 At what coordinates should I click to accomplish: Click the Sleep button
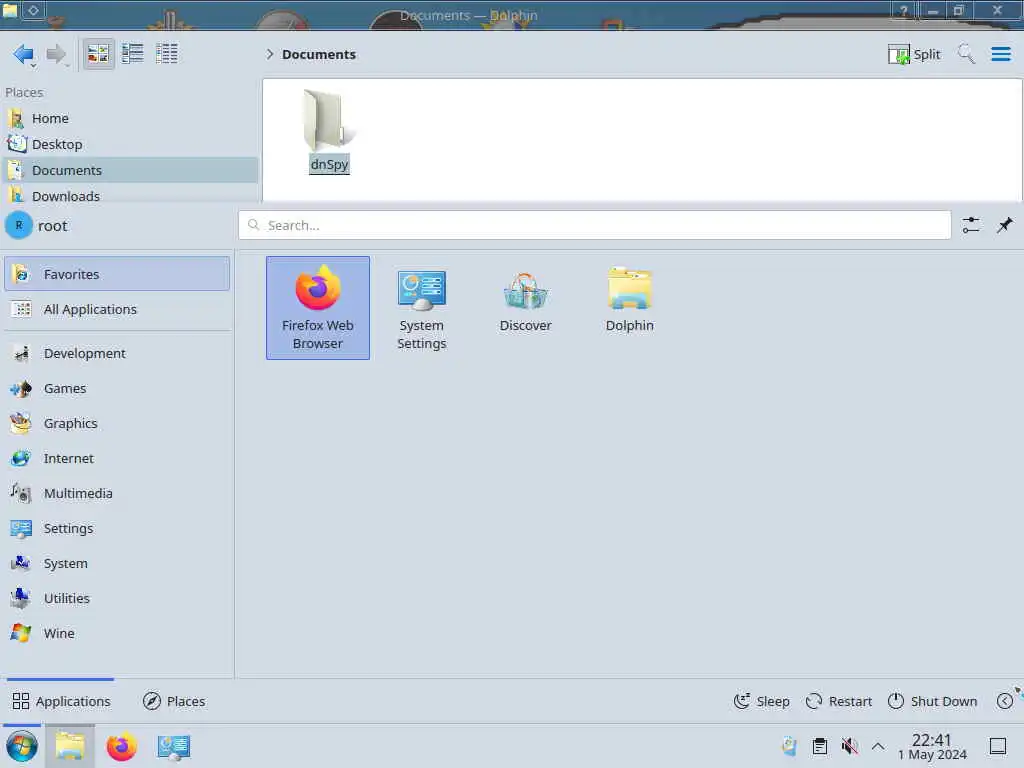(x=761, y=701)
